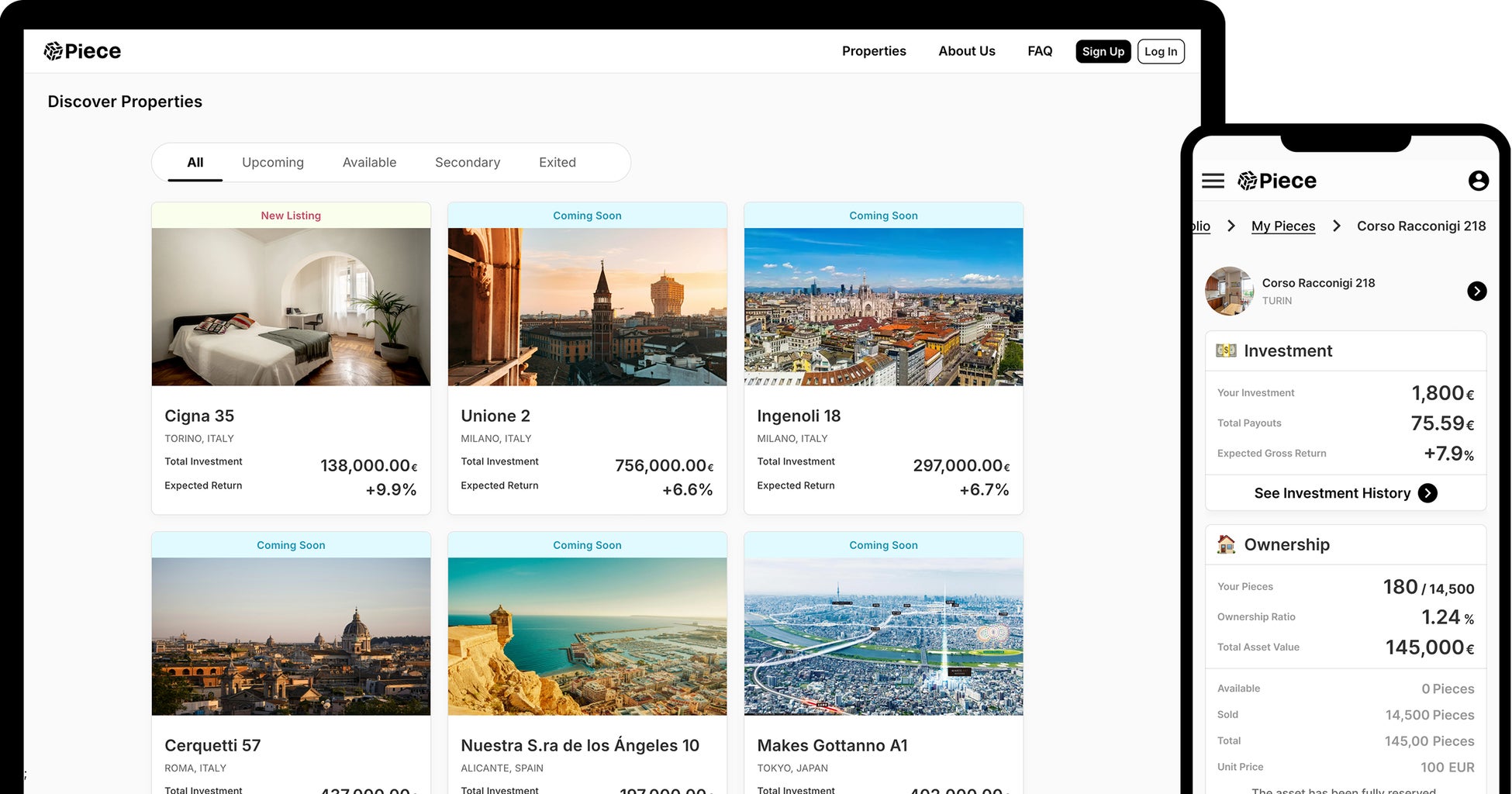This screenshot has height=794, width=1512.
Task: Click arrow beside See Investment History
Action: tap(1427, 493)
